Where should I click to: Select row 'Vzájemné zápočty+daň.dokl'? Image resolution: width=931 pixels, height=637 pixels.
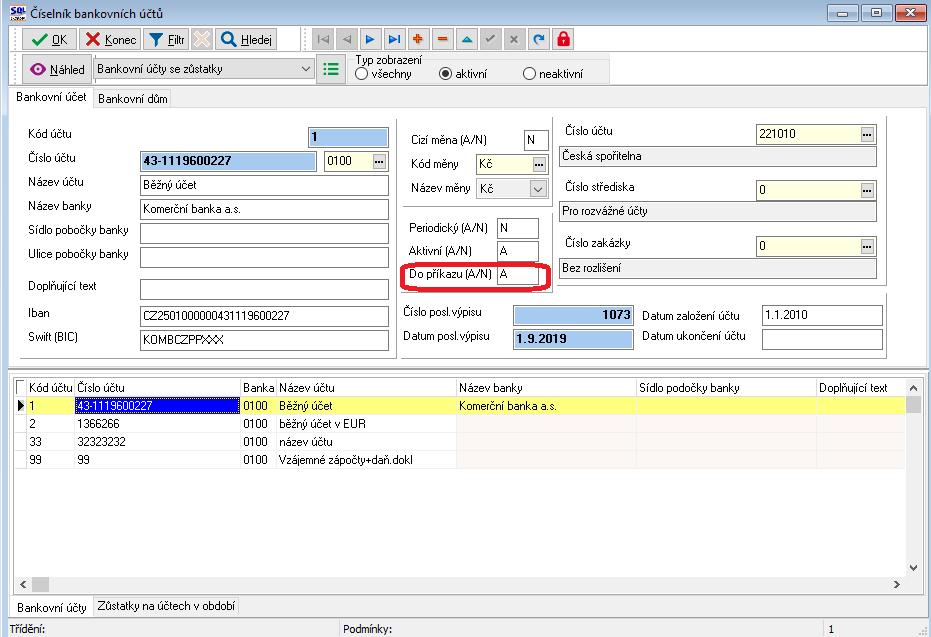460,459
